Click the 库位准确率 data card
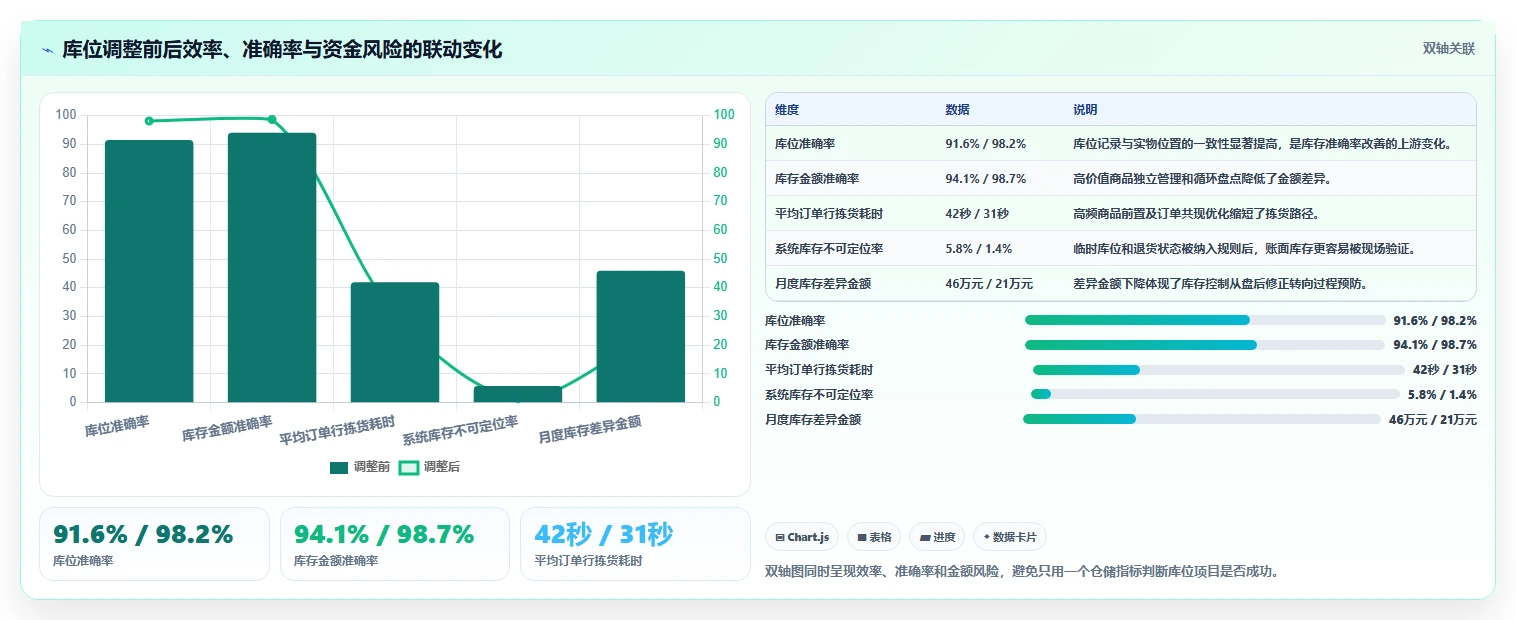Image resolution: width=1516 pixels, height=620 pixels. point(154,544)
